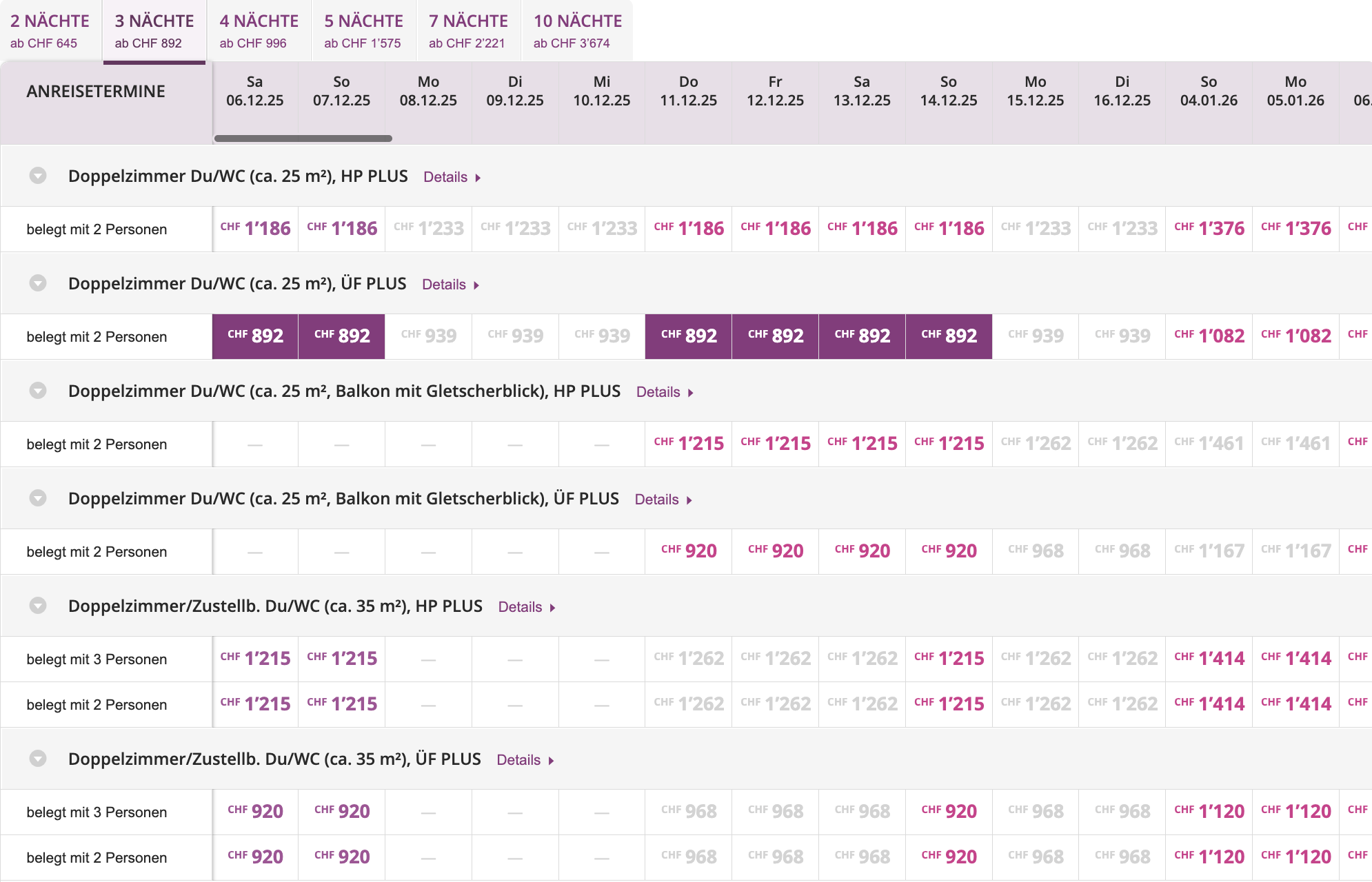Select CHF 1'082 ÜF PLUS on So 04.01.26
Viewport: 1372px width, 882px height.
pyautogui.click(x=1209, y=336)
